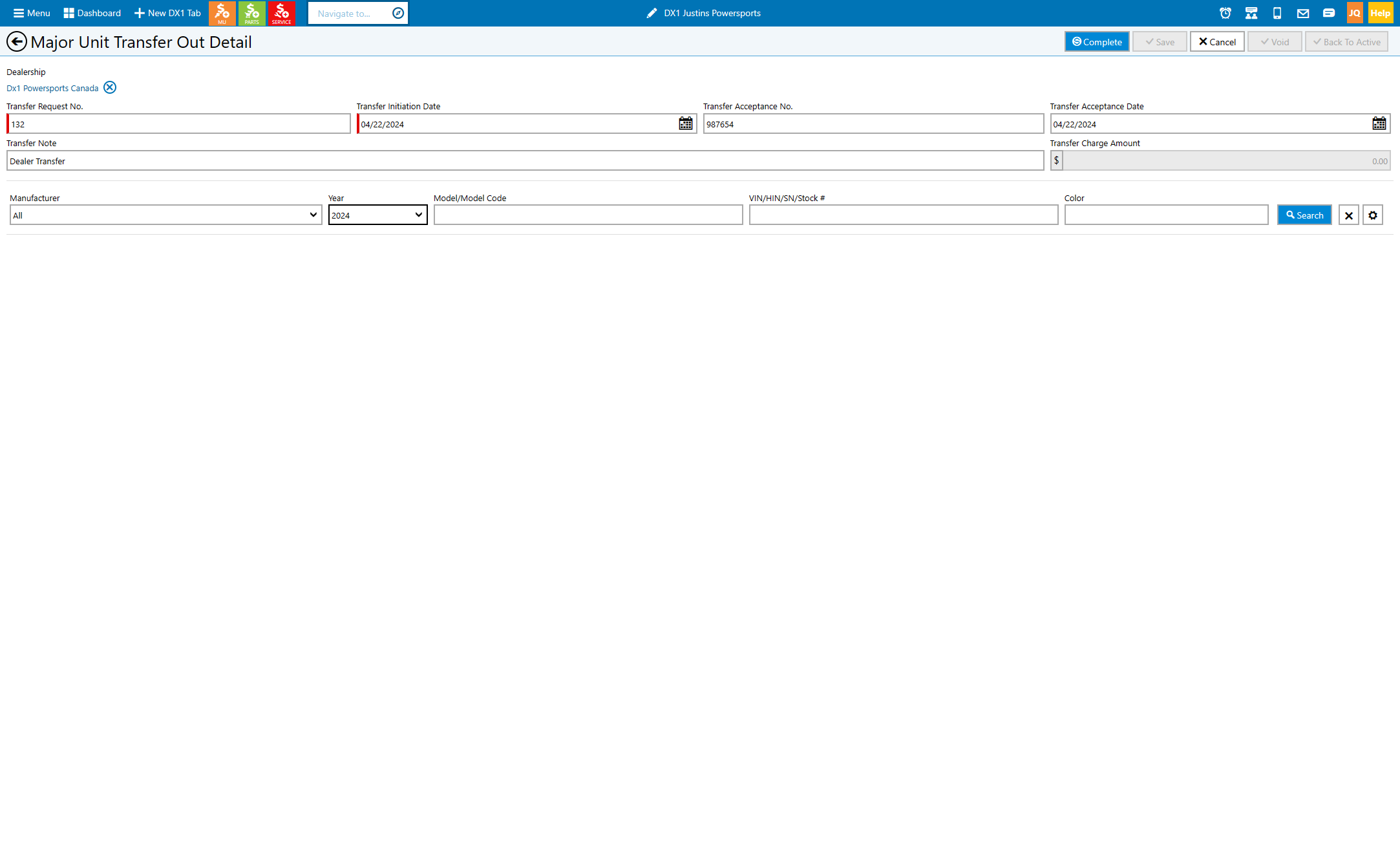The width and height of the screenshot is (1400, 860).
Task: Click the Dx1 Powersports Canada link
Action: [53, 89]
